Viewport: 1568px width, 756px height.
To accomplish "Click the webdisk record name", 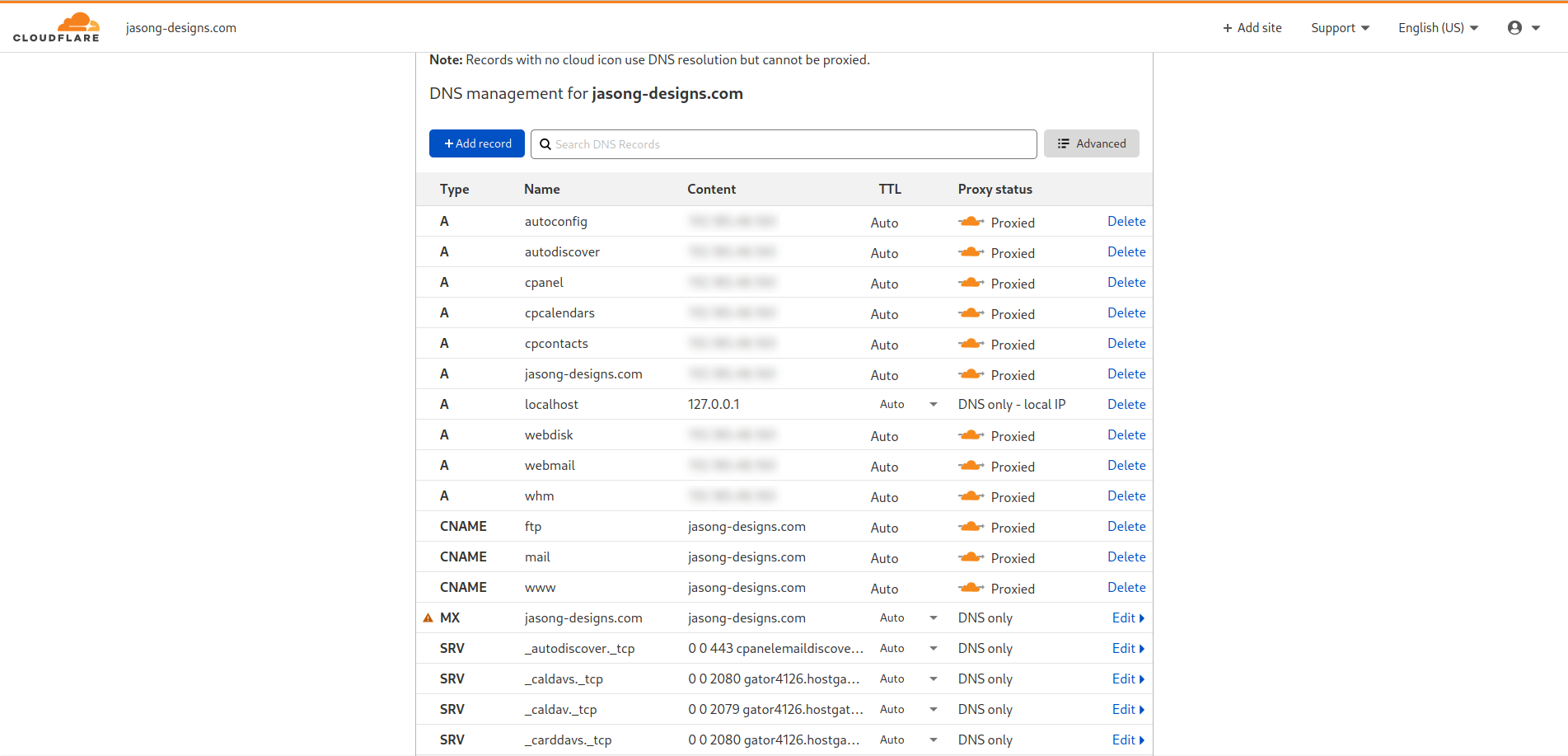I will tap(549, 434).
